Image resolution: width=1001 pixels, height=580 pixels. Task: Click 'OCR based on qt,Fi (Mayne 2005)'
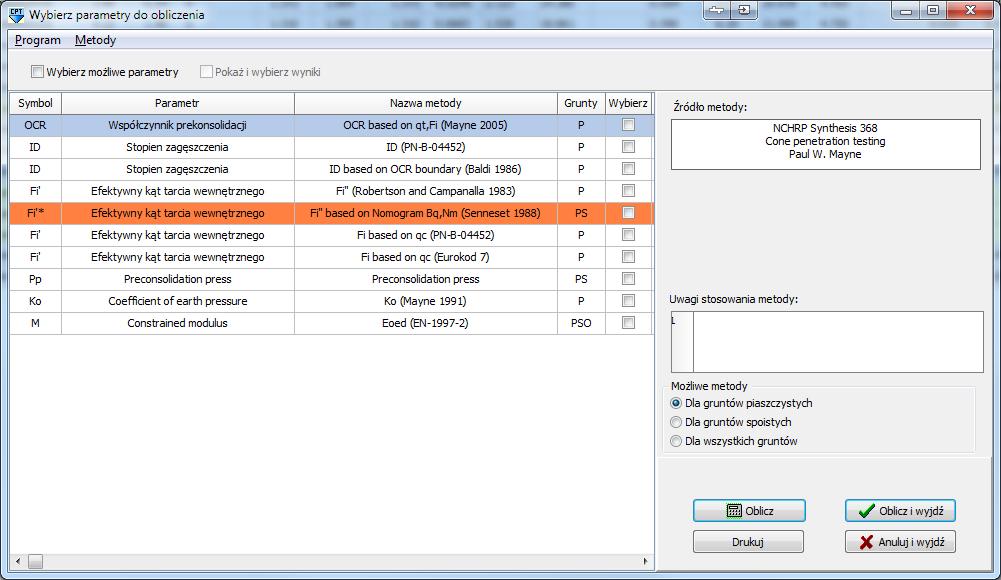(426, 125)
